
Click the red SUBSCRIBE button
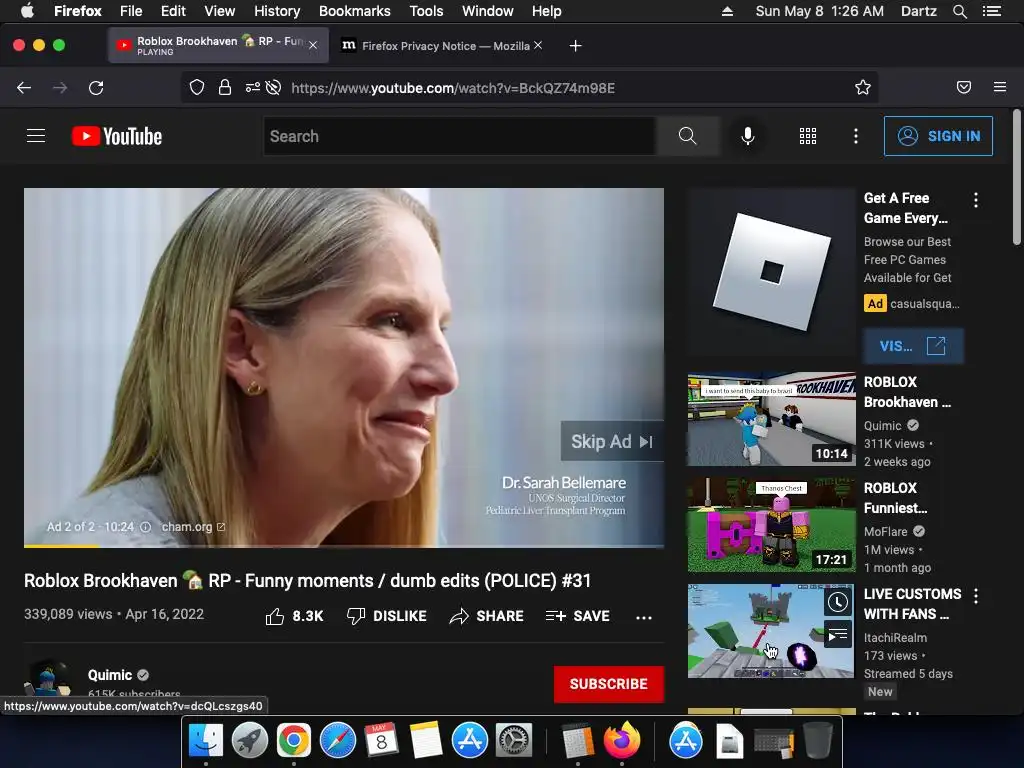pyautogui.click(x=609, y=684)
